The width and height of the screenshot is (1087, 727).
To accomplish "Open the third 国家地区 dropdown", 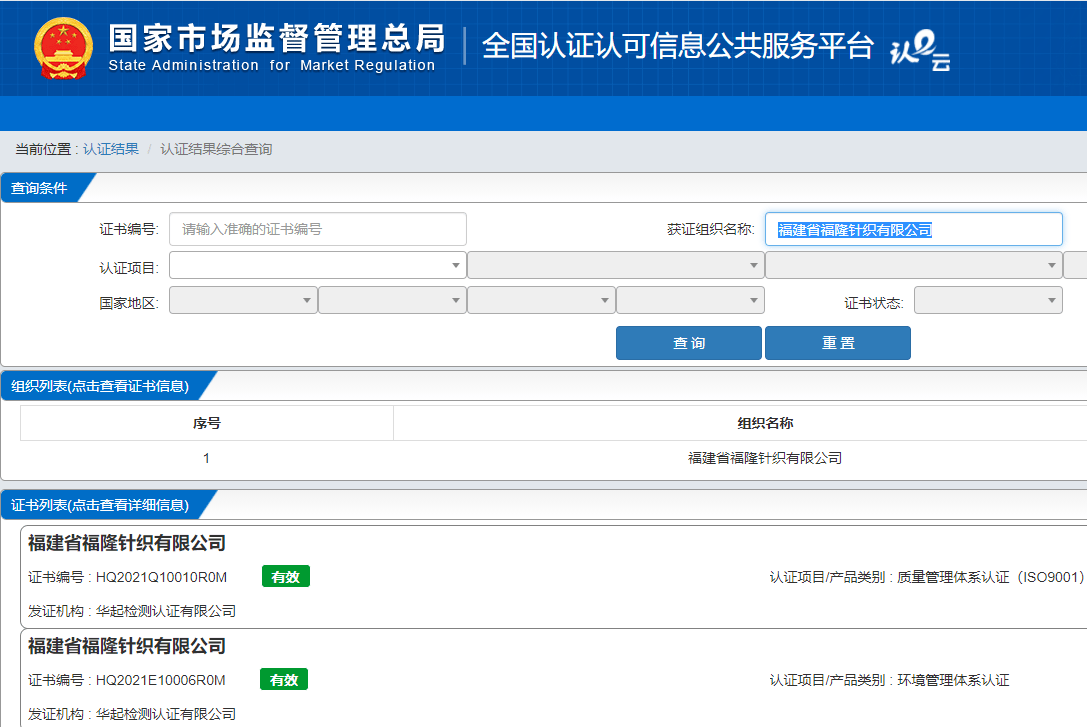I will pyautogui.click(x=541, y=300).
